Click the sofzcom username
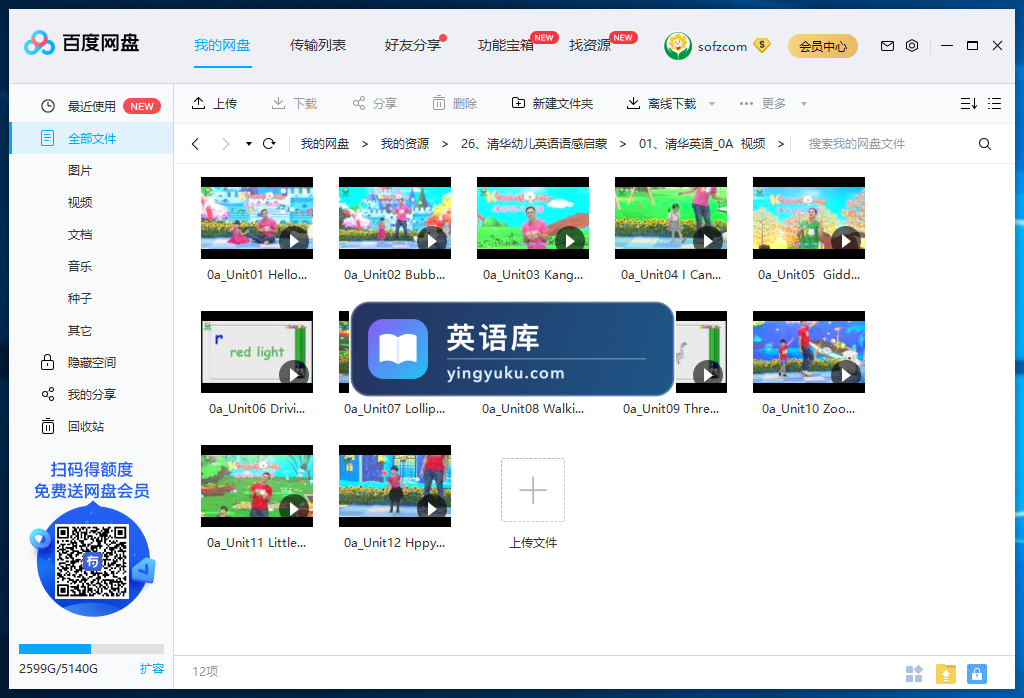1024x698 pixels. pyautogui.click(x=722, y=46)
